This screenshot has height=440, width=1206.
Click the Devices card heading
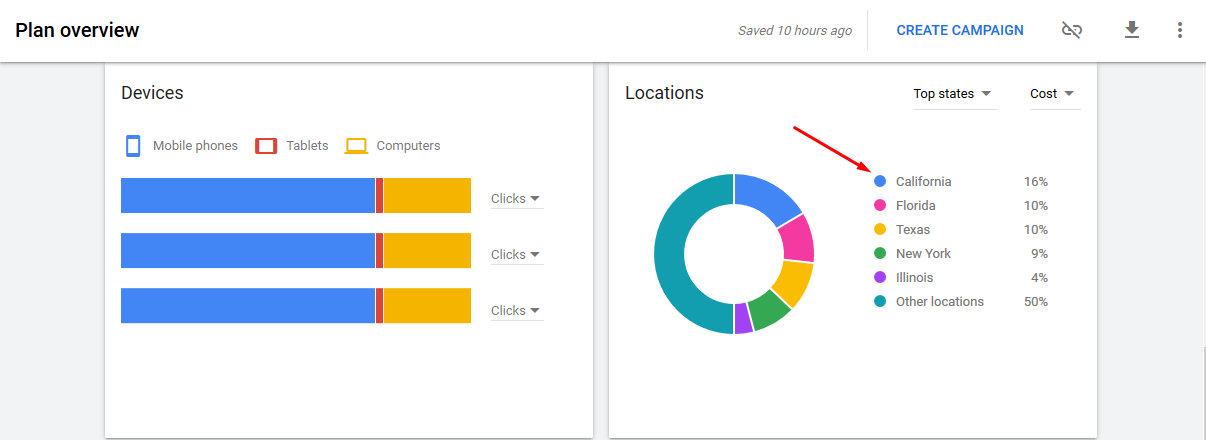coord(152,93)
